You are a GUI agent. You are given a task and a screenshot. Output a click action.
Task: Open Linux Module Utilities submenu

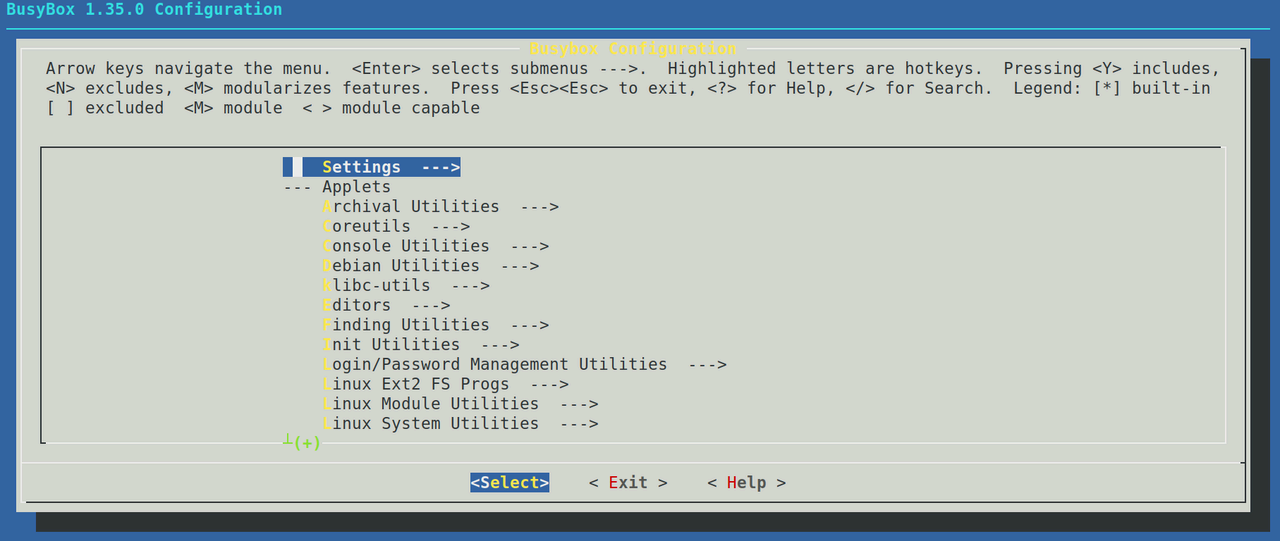point(460,404)
